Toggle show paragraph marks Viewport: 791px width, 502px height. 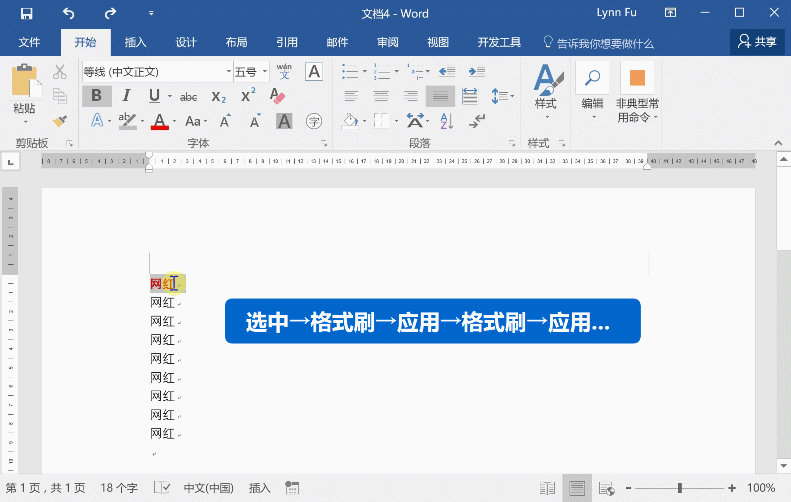coord(476,121)
